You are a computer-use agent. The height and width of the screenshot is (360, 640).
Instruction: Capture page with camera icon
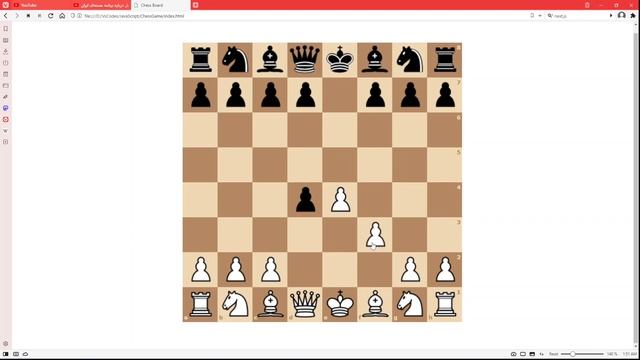[513, 354]
